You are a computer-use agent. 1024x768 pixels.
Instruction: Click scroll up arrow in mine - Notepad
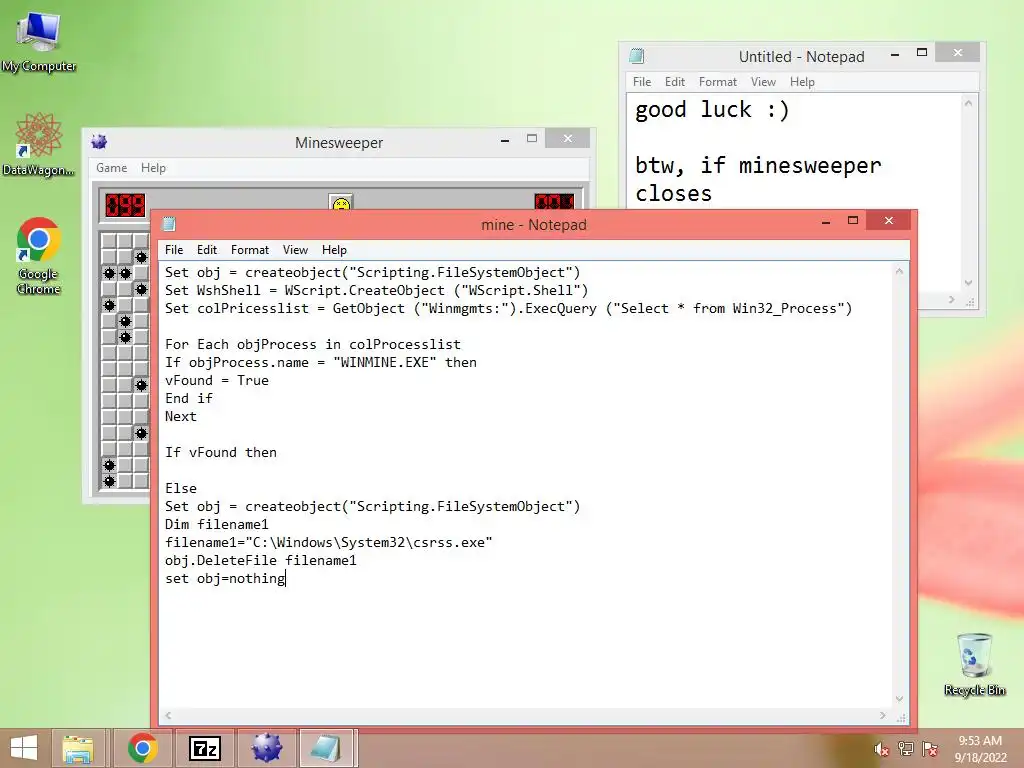click(899, 271)
